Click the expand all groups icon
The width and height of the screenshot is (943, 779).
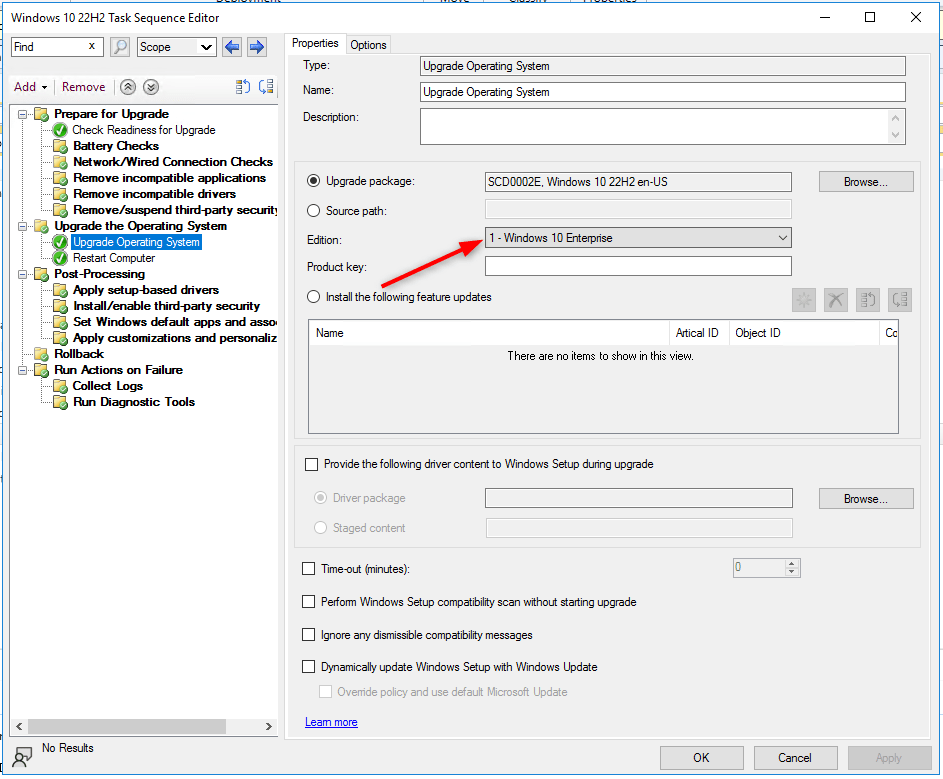(x=264, y=87)
